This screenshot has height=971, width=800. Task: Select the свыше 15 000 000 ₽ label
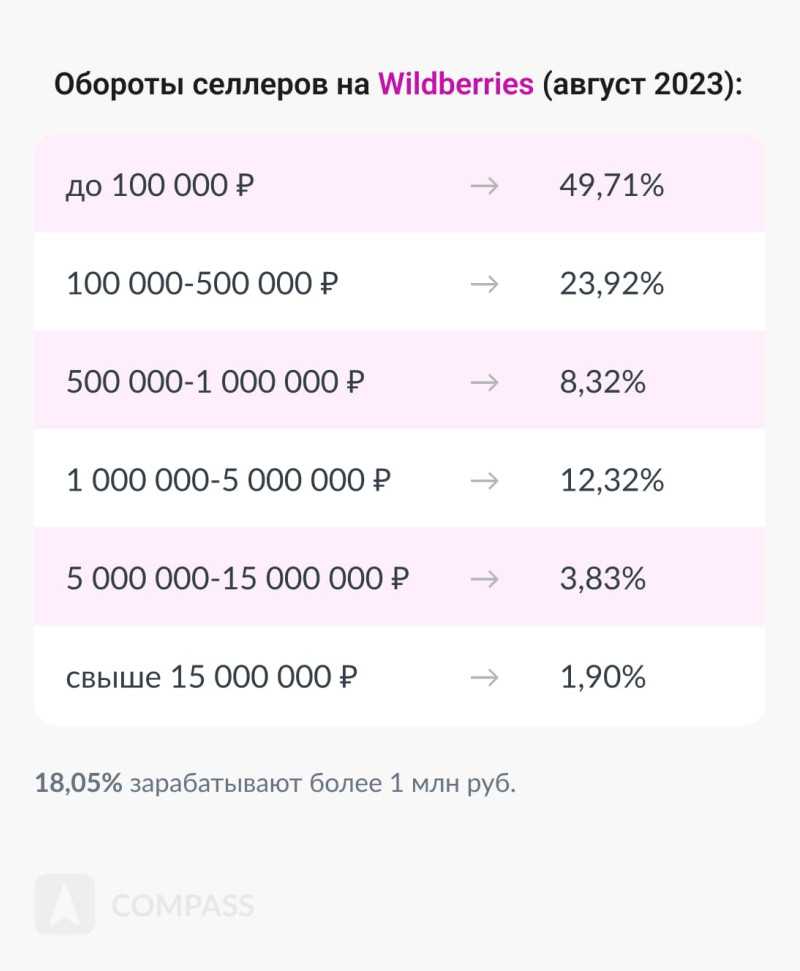point(212,677)
